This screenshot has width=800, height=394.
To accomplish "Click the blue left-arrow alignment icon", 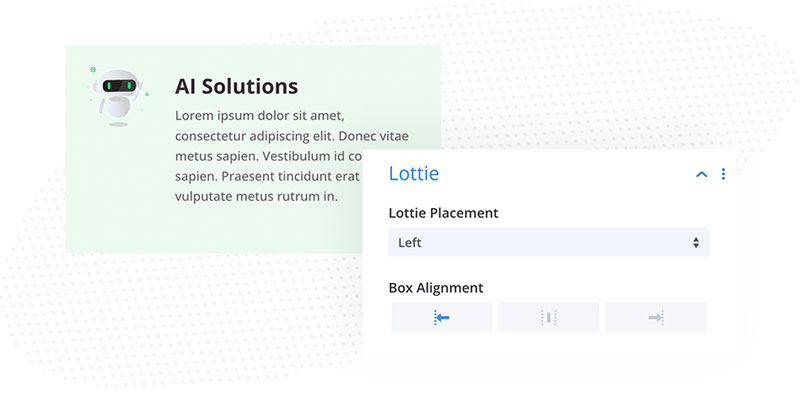I will click(442, 317).
